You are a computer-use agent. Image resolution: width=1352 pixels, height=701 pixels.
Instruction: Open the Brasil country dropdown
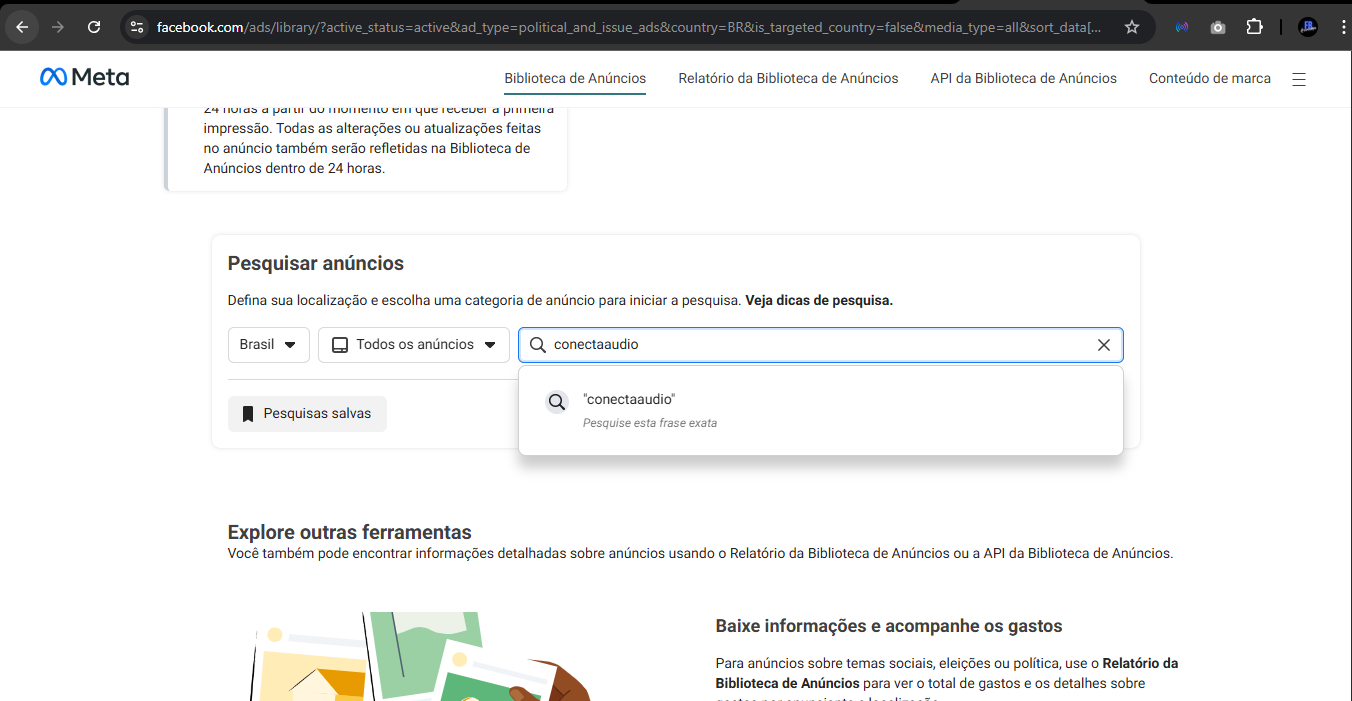[269, 345]
